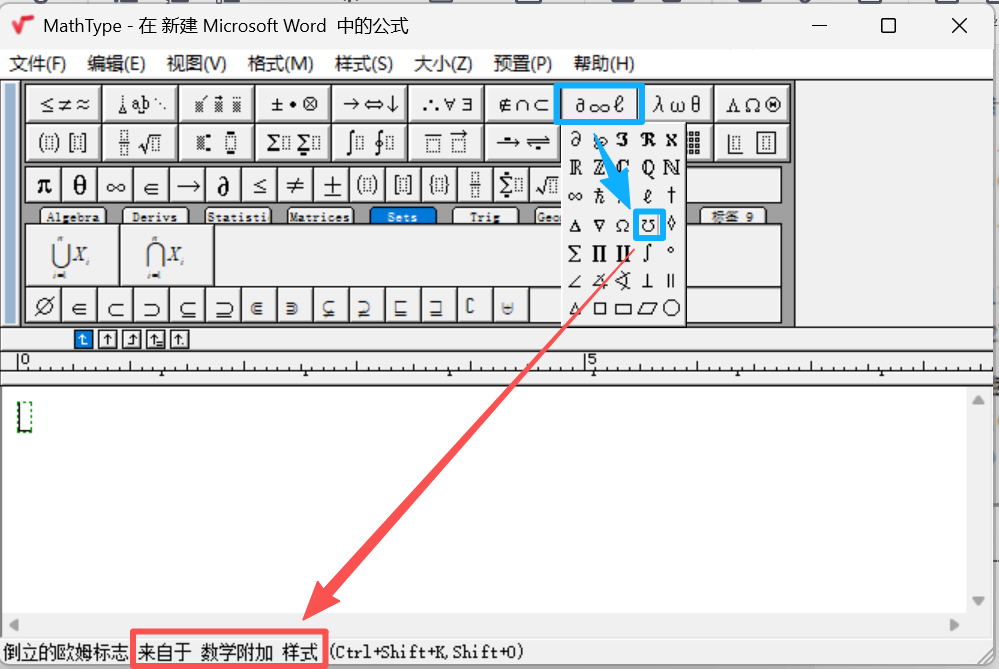Image resolution: width=999 pixels, height=669 pixels.
Task: Select the relational-aligned tab stop
Action: (x=155, y=340)
